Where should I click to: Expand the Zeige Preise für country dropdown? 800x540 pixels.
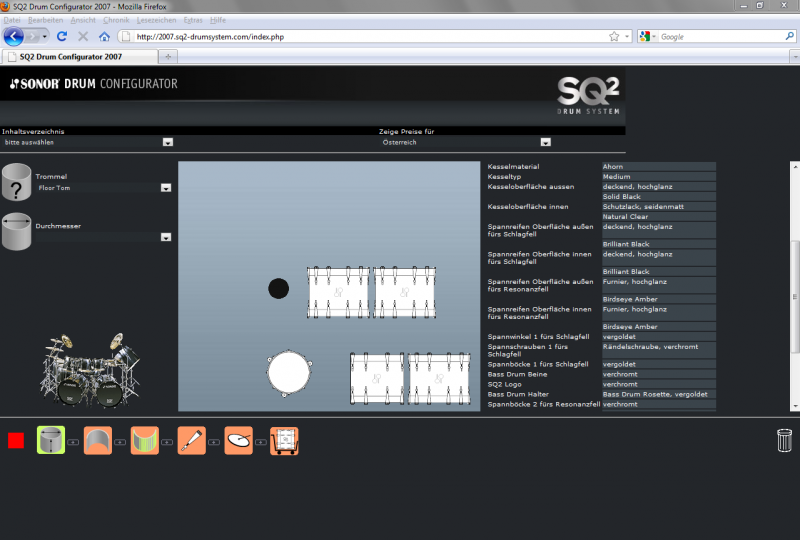point(546,142)
